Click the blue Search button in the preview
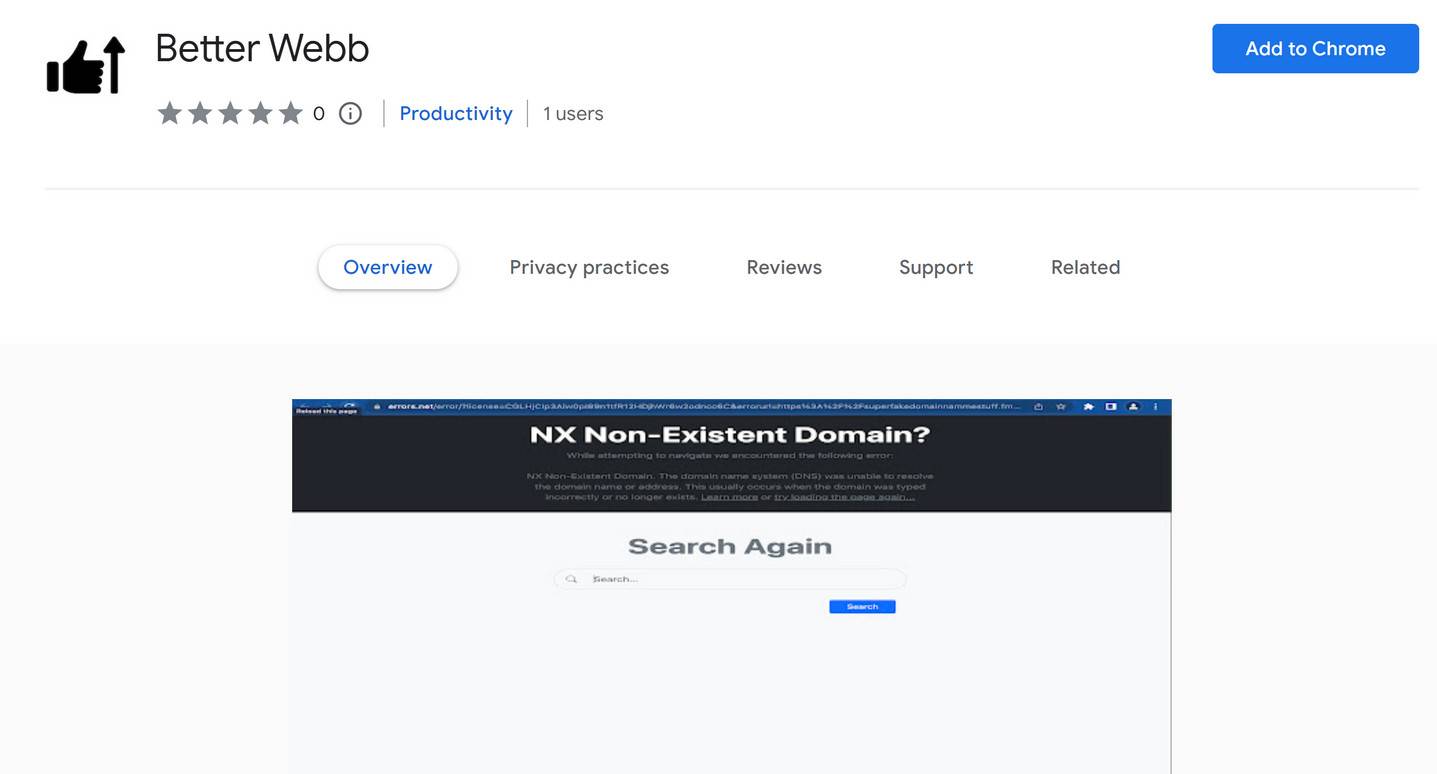Image resolution: width=1437 pixels, height=774 pixels. (x=862, y=607)
